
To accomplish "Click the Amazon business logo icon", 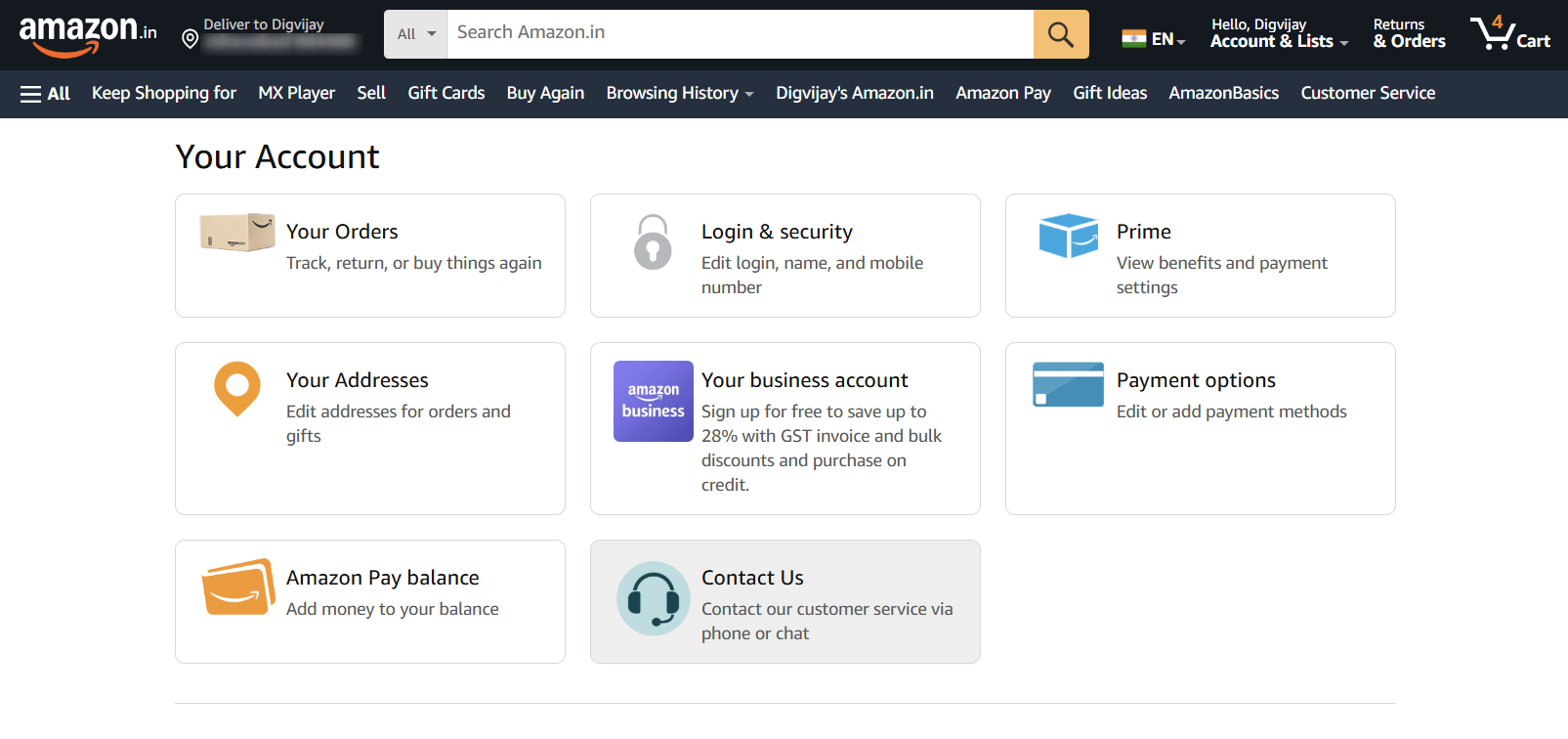I will pyautogui.click(x=654, y=401).
